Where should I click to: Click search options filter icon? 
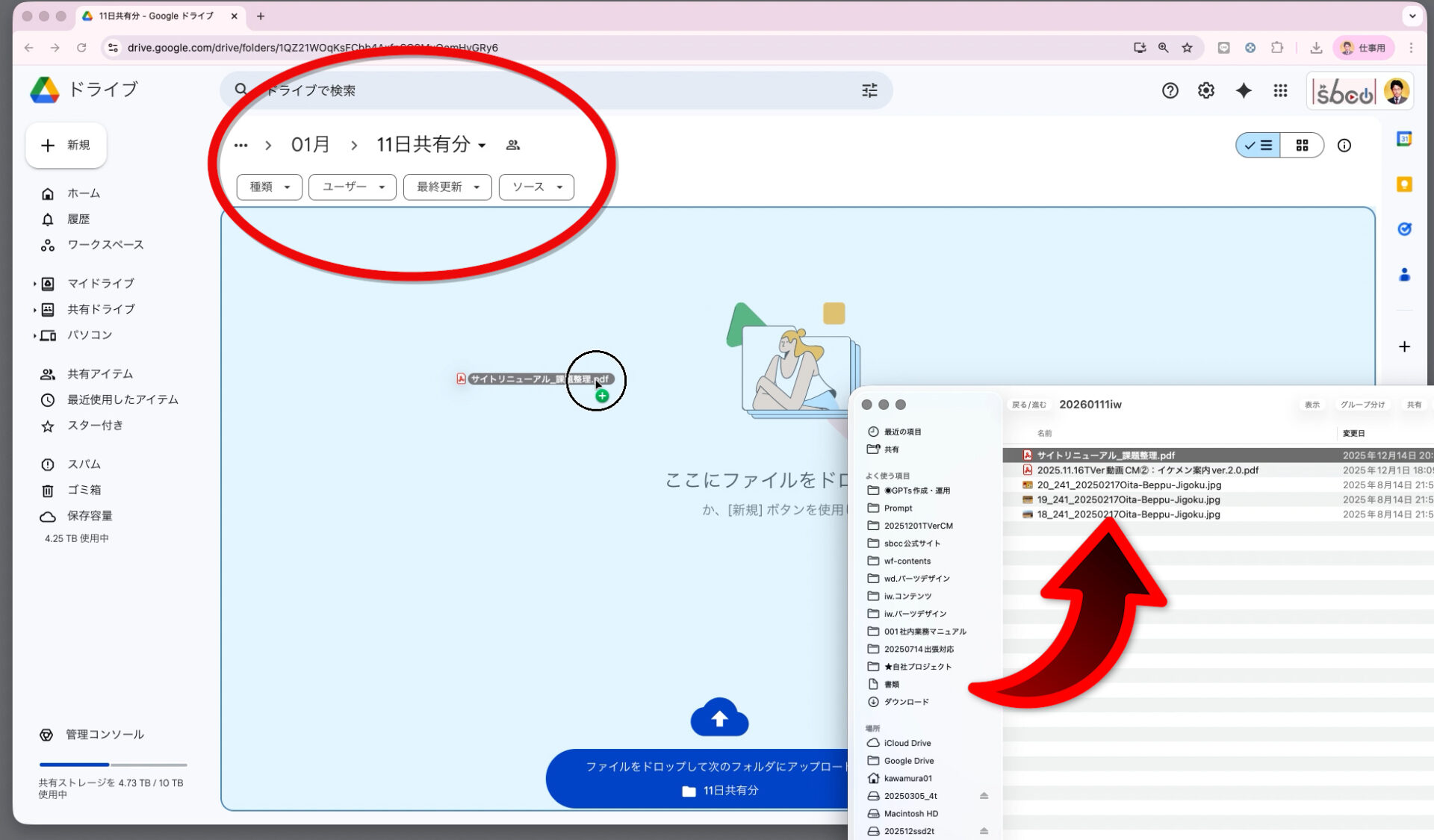coord(869,90)
